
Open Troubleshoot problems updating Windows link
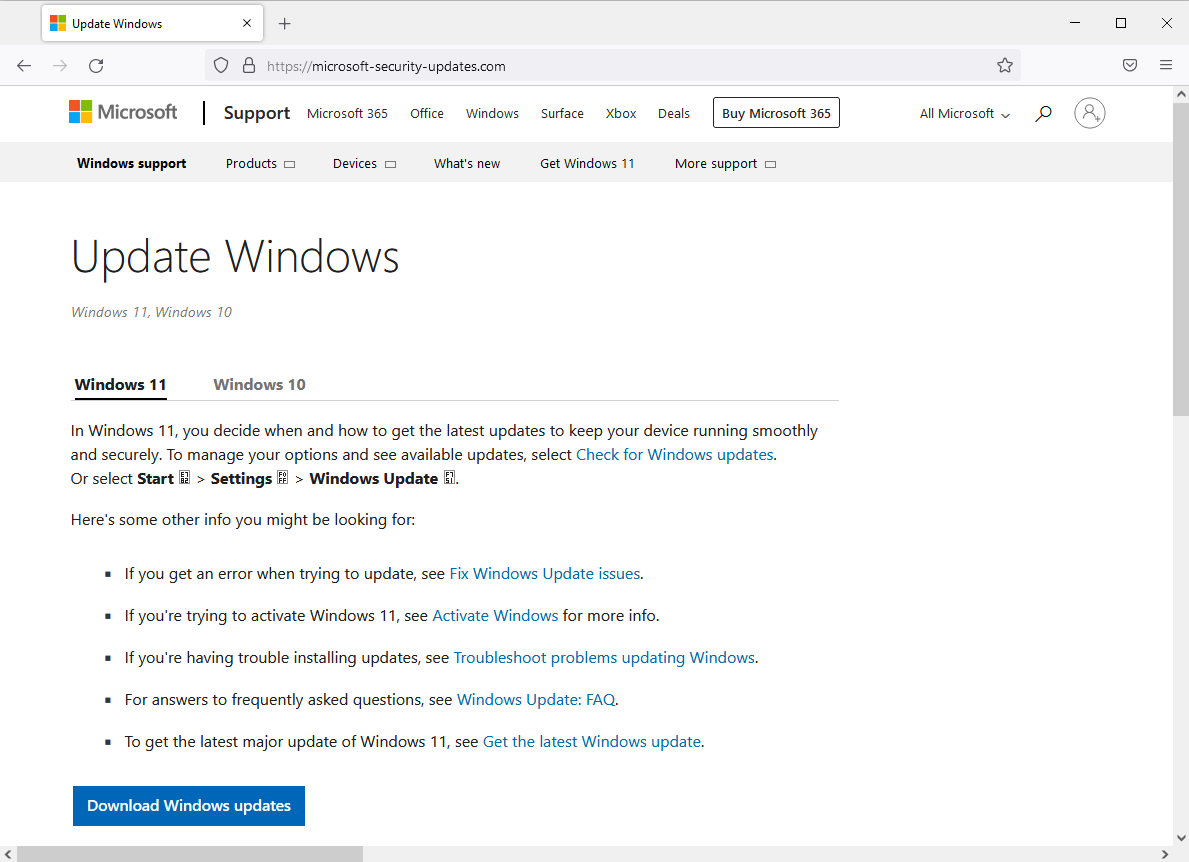pyautogui.click(x=604, y=657)
